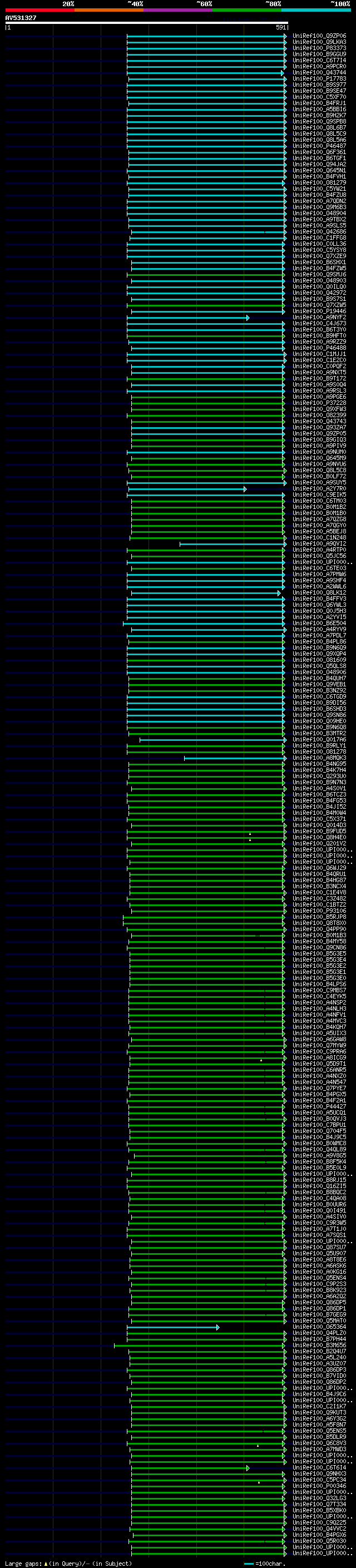
Task: Select hit label UniRef100_Q9SMJ6
Action: coord(319,275)
